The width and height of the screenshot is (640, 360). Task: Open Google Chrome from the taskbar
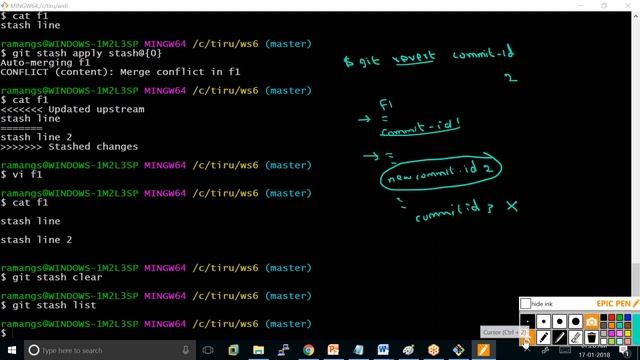tap(309, 350)
